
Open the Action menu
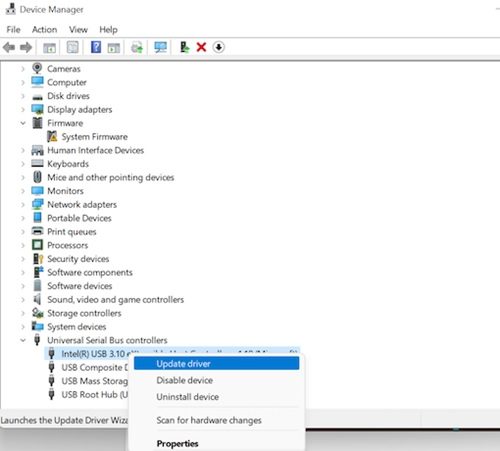click(44, 30)
